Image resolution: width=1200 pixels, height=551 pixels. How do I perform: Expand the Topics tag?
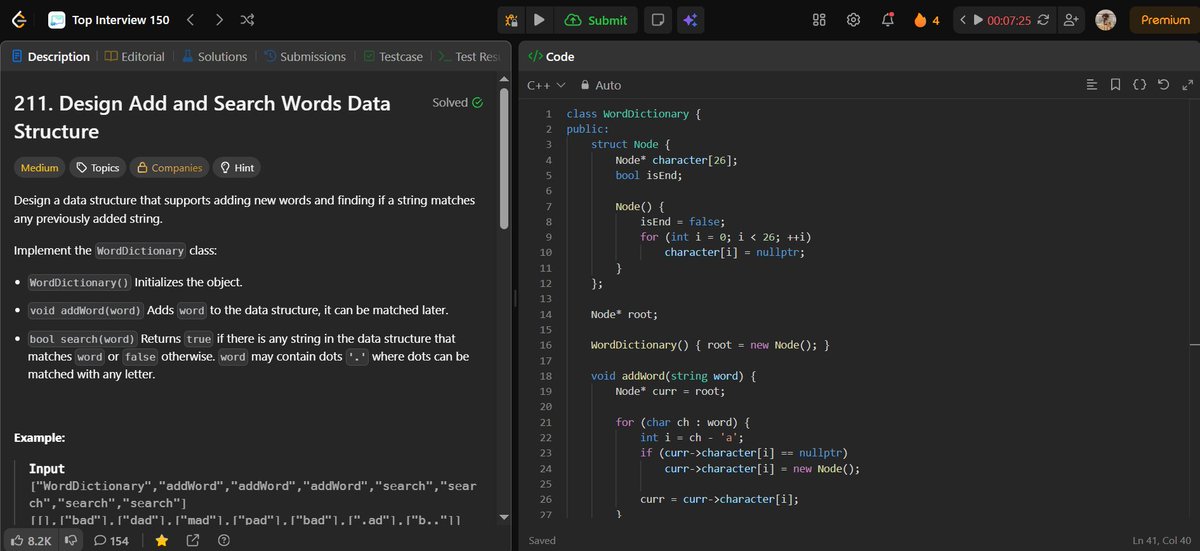pos(98,168)
